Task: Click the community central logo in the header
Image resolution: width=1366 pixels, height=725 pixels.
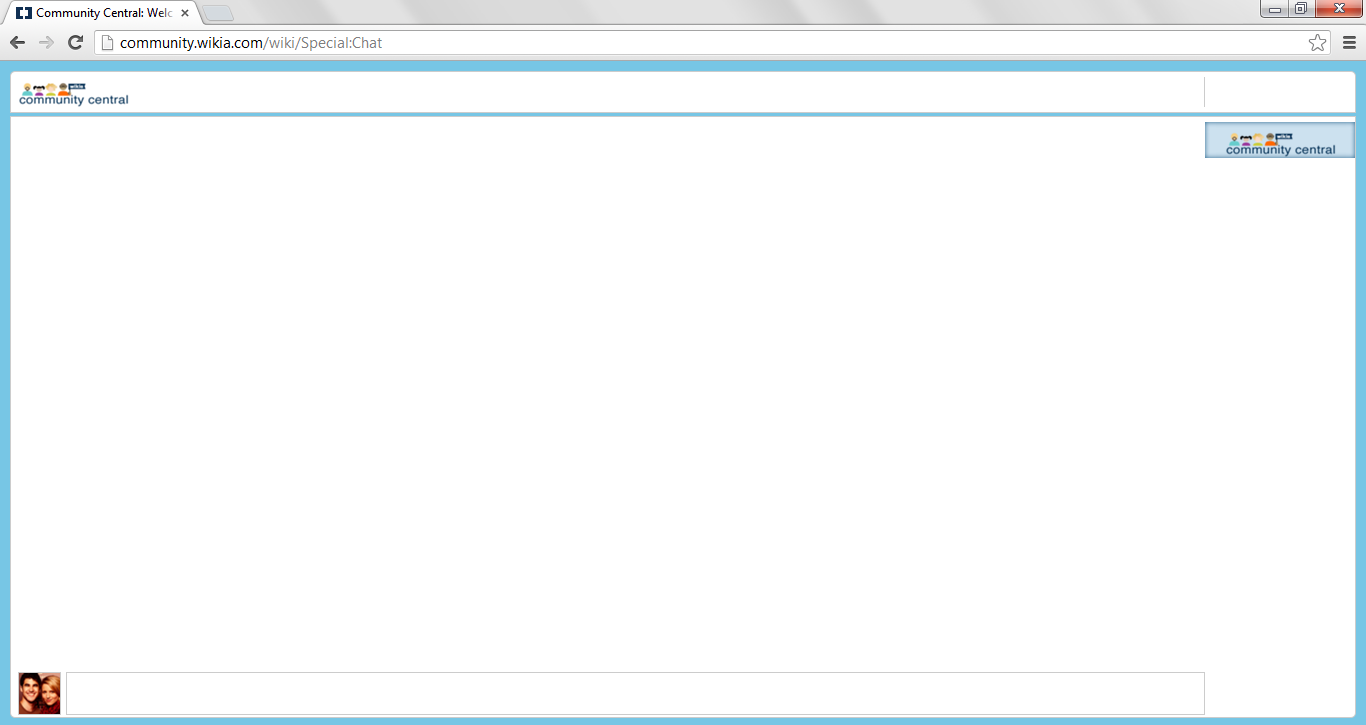Action: coord(74,94)
